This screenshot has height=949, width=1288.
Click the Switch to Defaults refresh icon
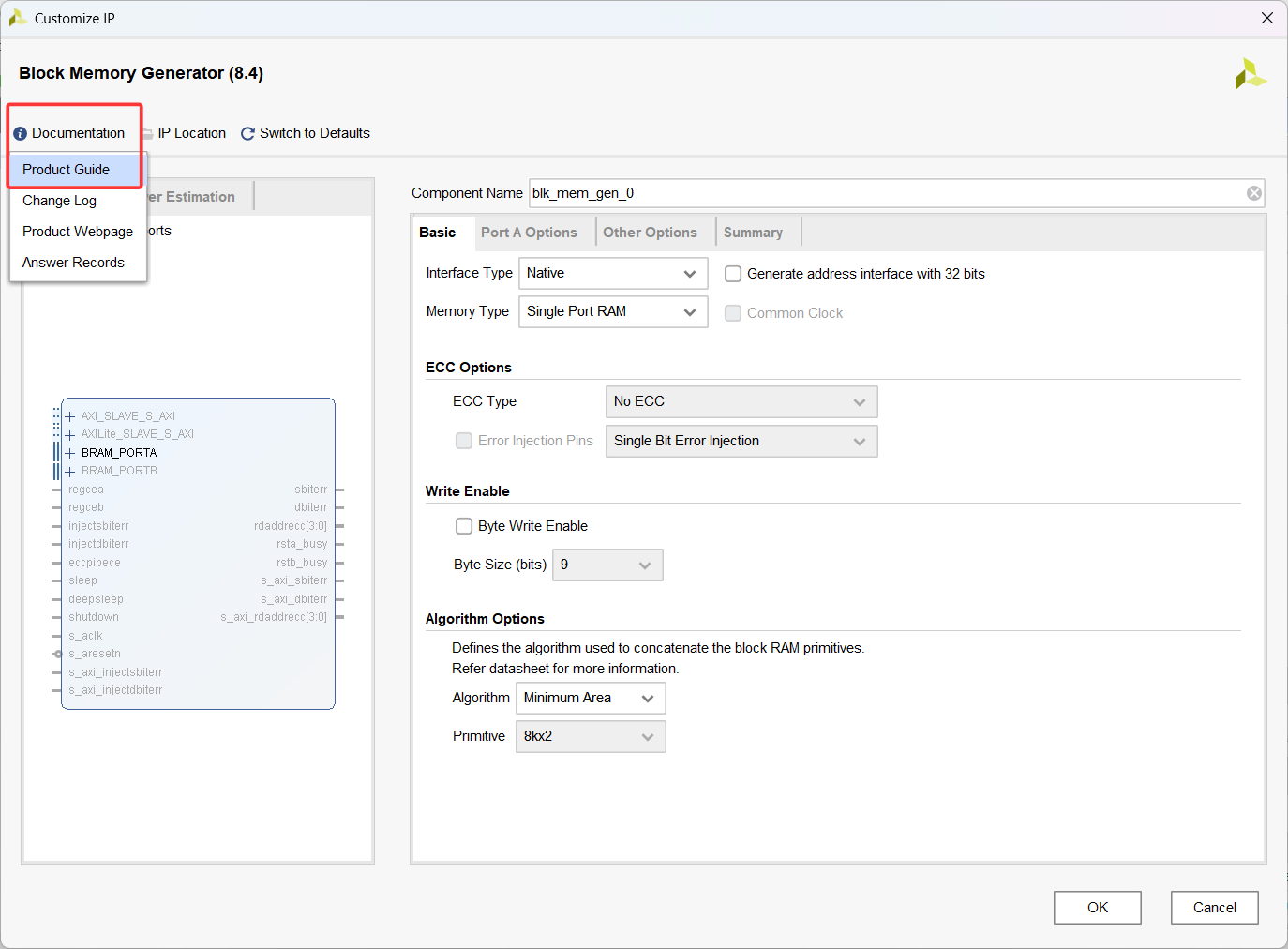(x=247, y=134)
